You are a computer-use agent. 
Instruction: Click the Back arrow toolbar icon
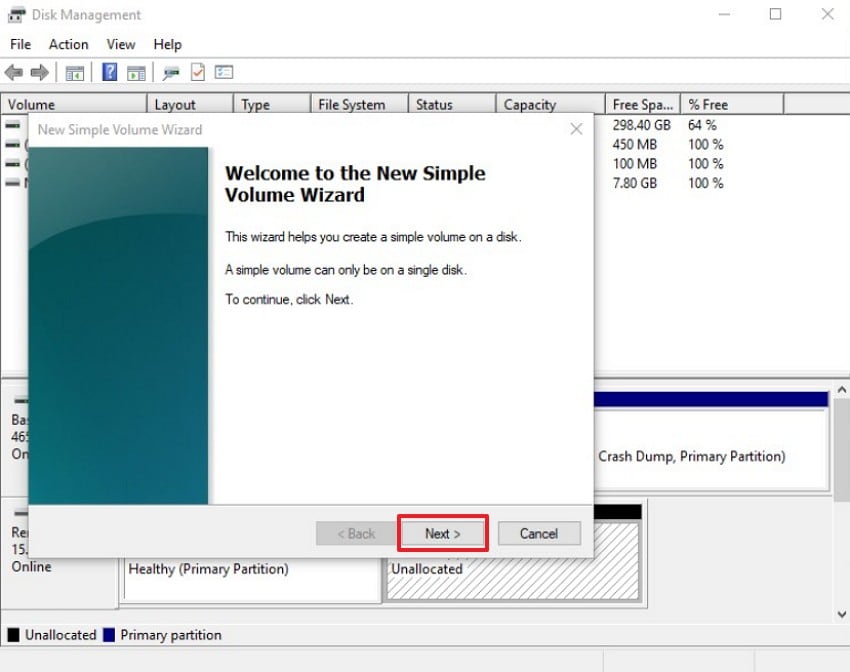14,72
